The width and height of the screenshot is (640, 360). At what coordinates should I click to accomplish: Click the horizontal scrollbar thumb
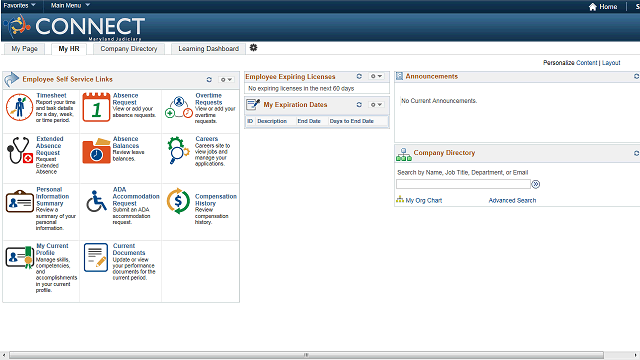click(x=306, y=355)
